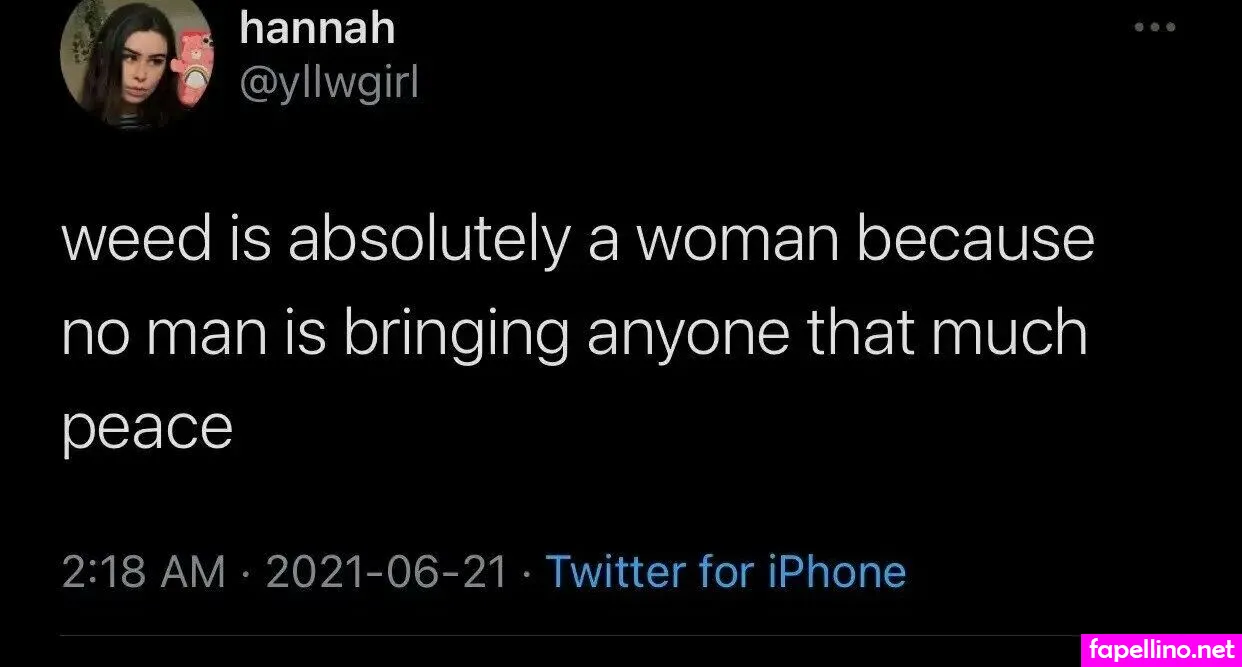The width and height of the screenshot is (1242, 667).
Task: Click the words "no man" in the tweet
Action: pyautogui.click(x=167, y=335)
